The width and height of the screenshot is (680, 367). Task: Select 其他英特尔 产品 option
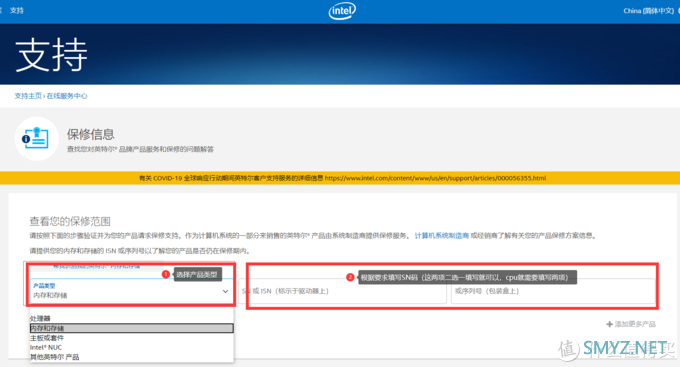(x=132, y=357)
